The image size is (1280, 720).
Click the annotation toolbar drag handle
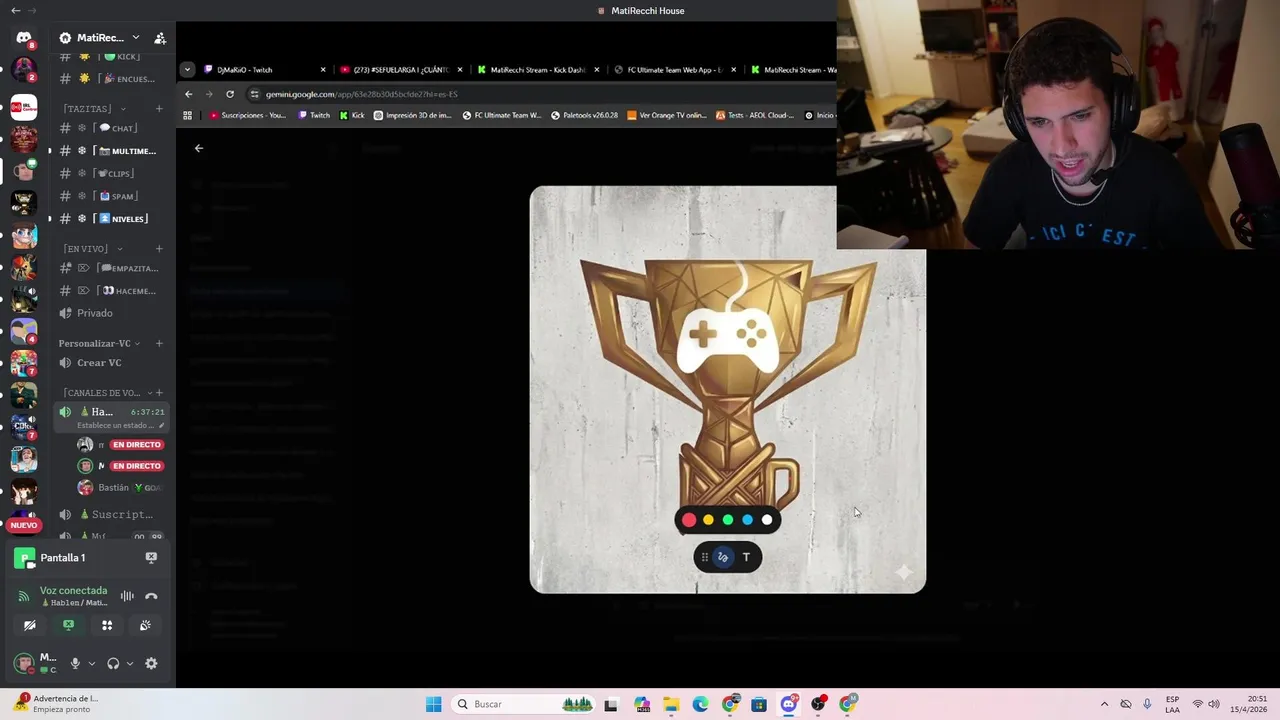[704, 558]
